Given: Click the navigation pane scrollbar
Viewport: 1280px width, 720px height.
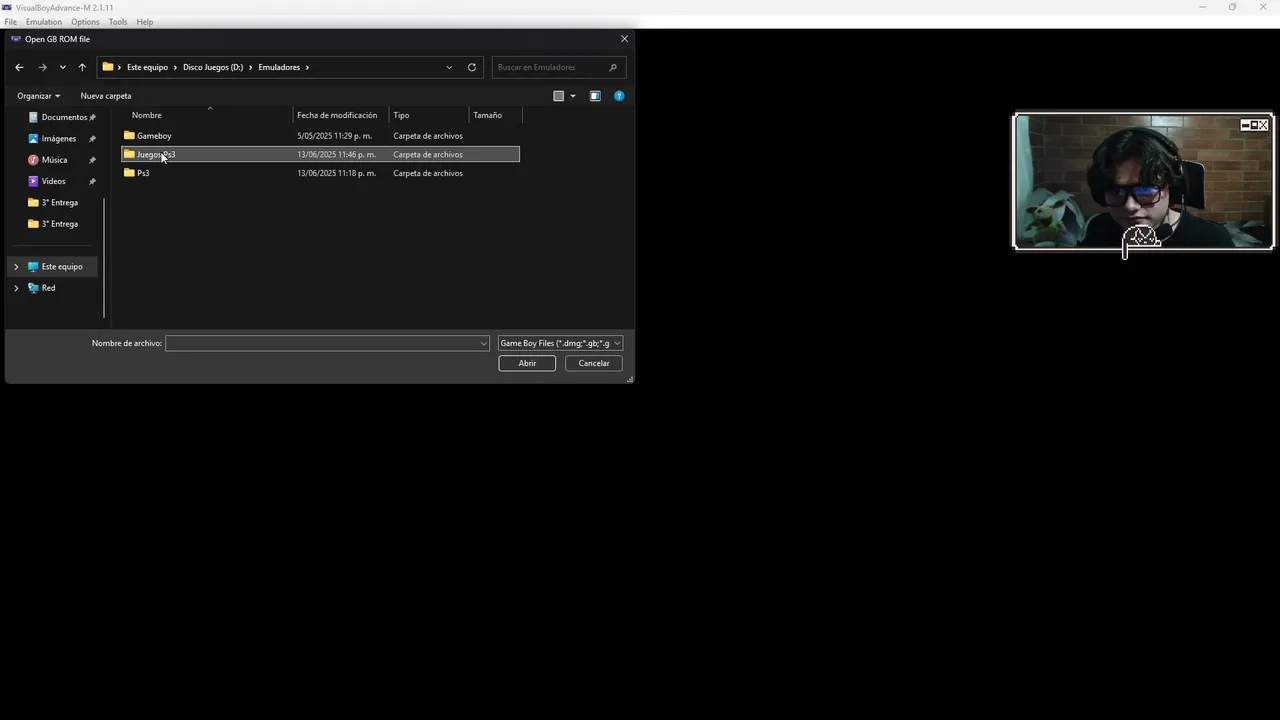Looking at the screenshot, I should click(x=104, y=258).
